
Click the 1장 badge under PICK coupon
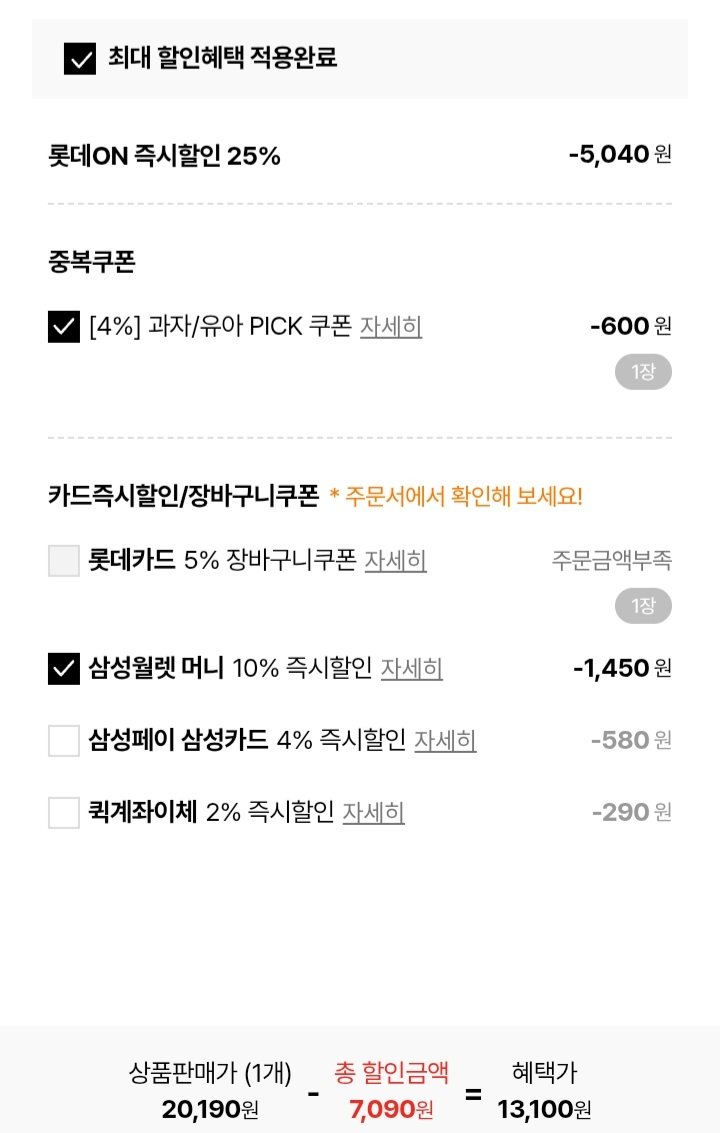click(x=643, y=371)
